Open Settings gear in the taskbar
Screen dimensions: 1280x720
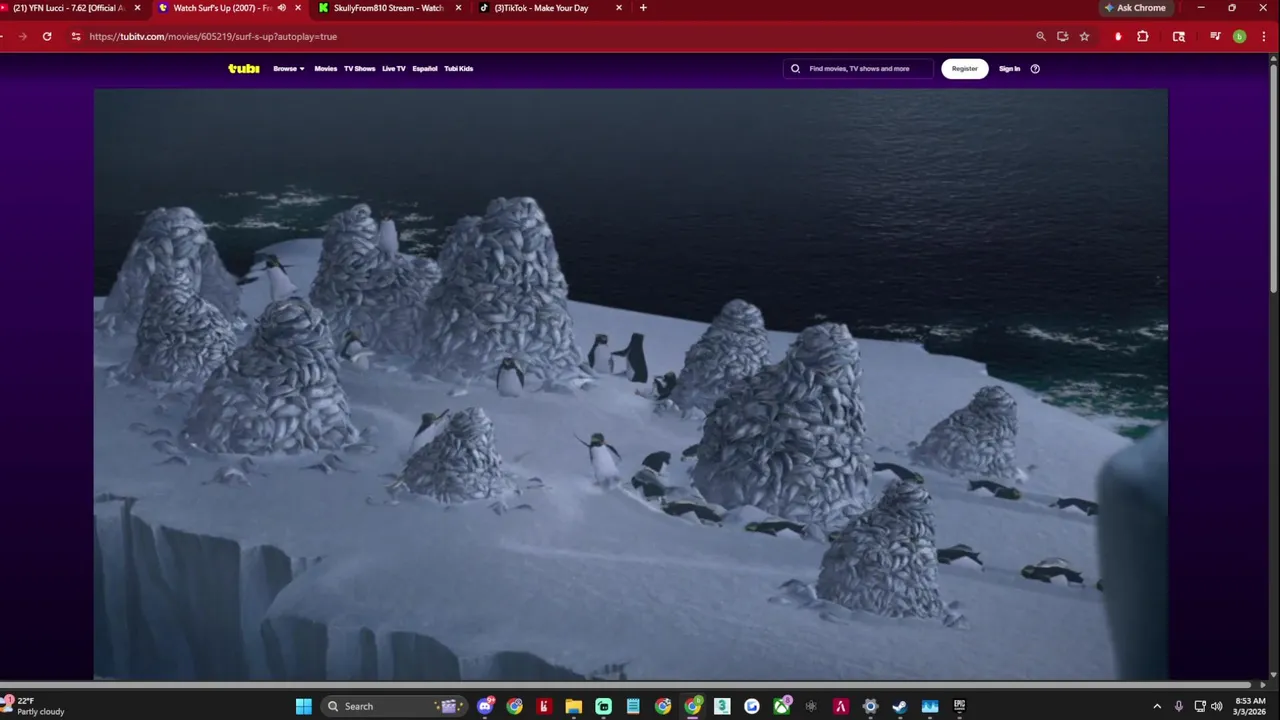[x=870, y=706]
